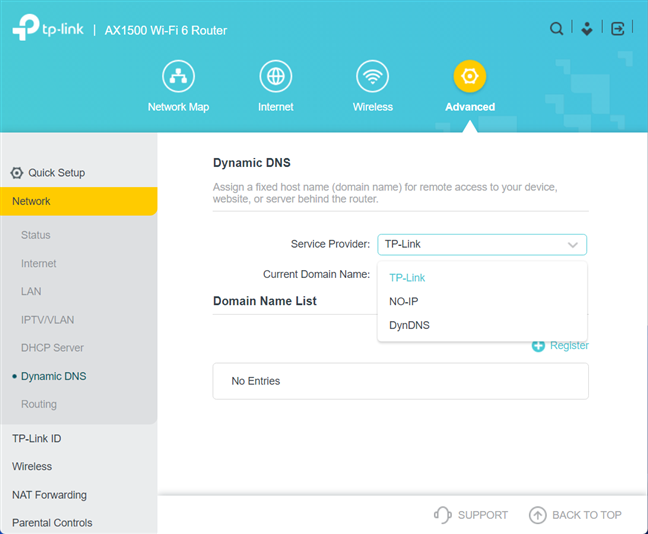
Task: Open Wireless section in sidebar
Action: [x=32, y=467]
